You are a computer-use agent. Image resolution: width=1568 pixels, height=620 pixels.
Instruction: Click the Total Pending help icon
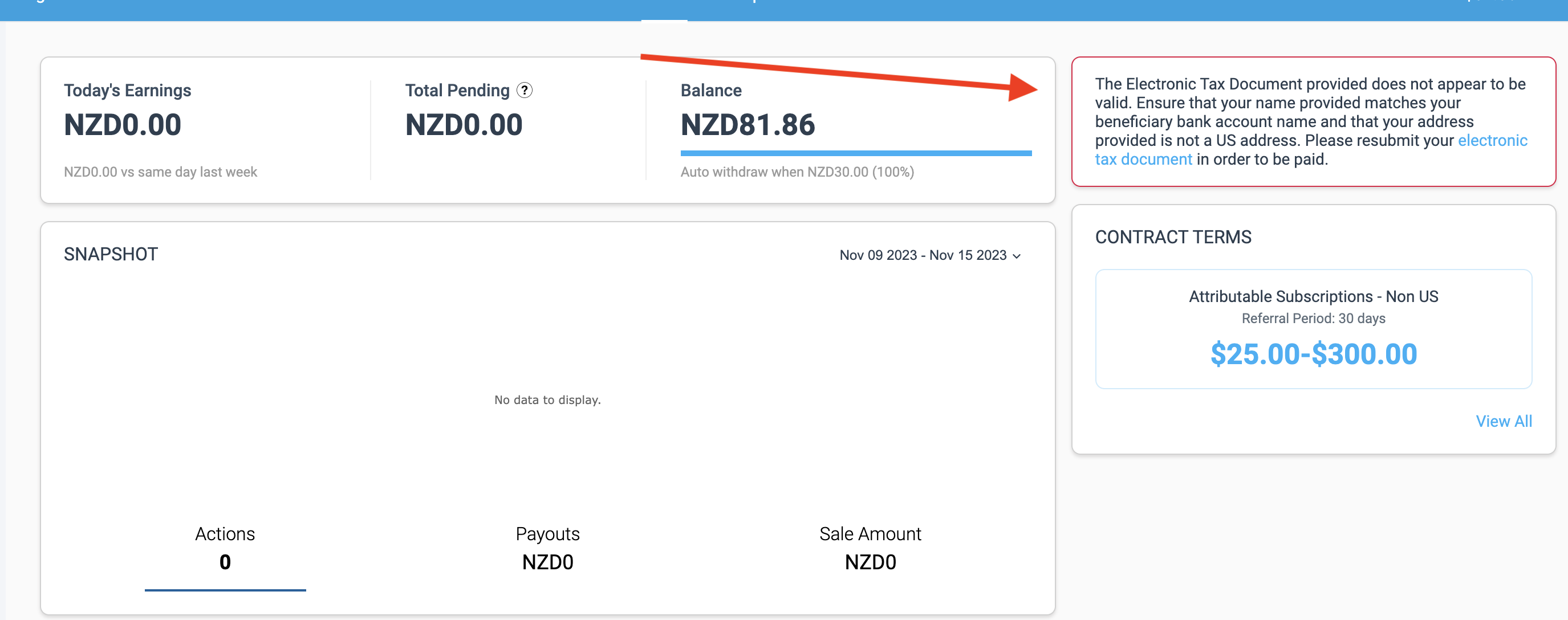coord(524,91)
